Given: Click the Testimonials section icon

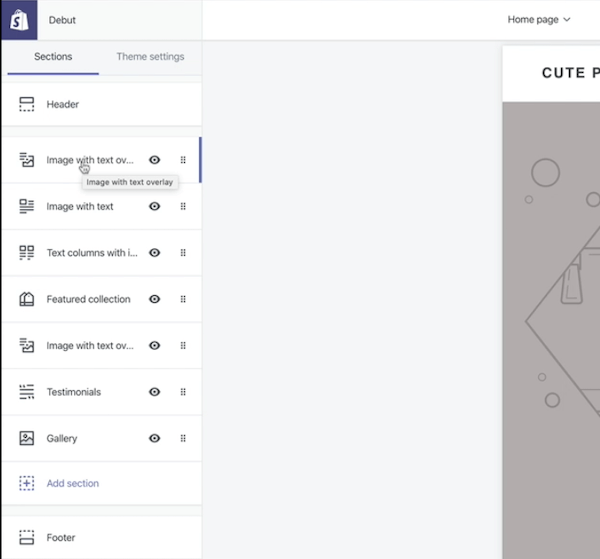Looking at the screenshot, I should pyautogui.click(x=27, y=392).
